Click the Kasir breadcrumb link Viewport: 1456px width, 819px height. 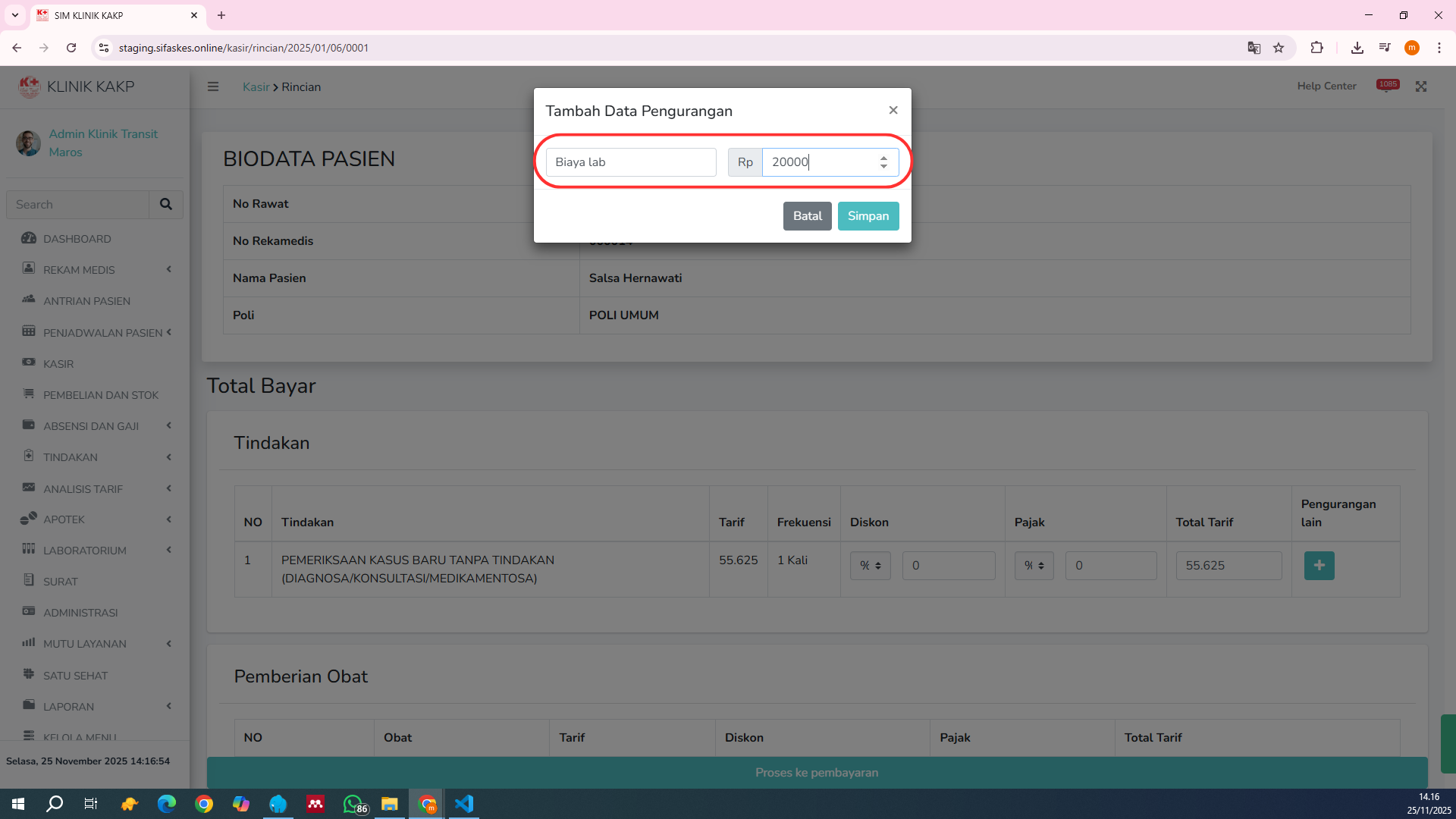coord(256,87)
